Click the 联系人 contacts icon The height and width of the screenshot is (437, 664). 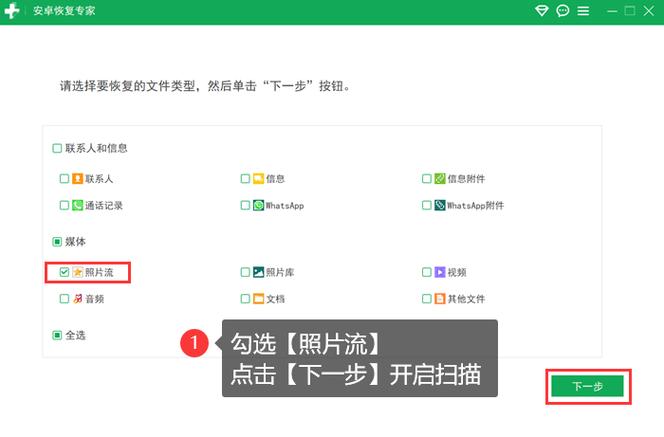[77, 179]
